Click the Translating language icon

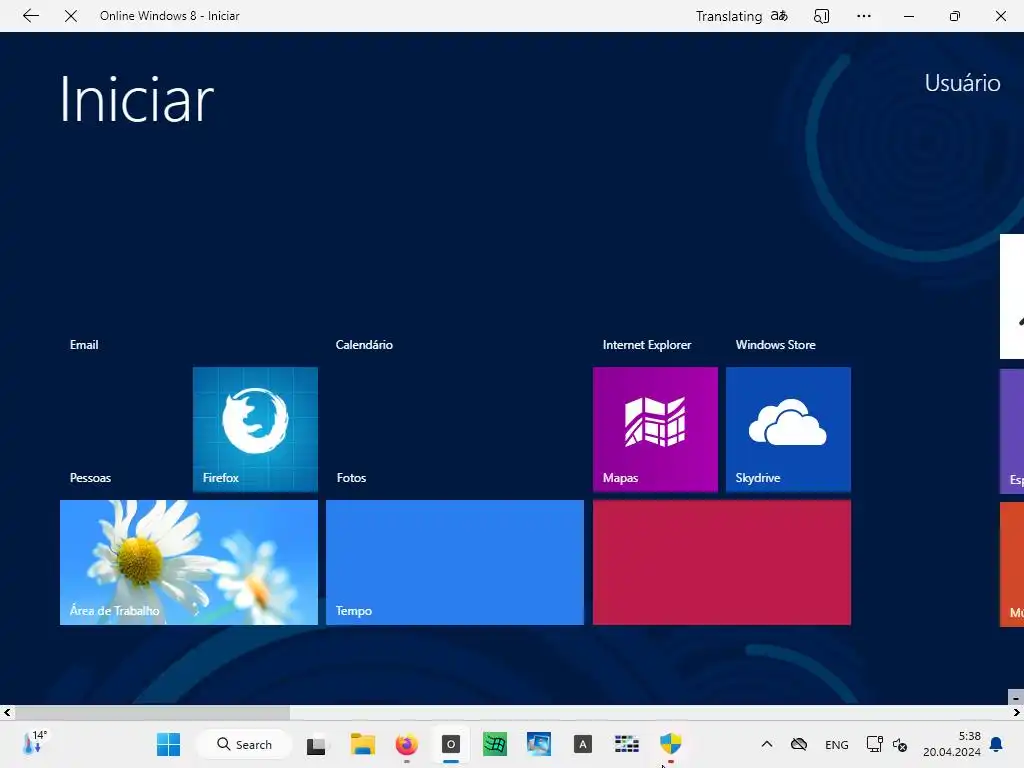(x=779, y=16)
